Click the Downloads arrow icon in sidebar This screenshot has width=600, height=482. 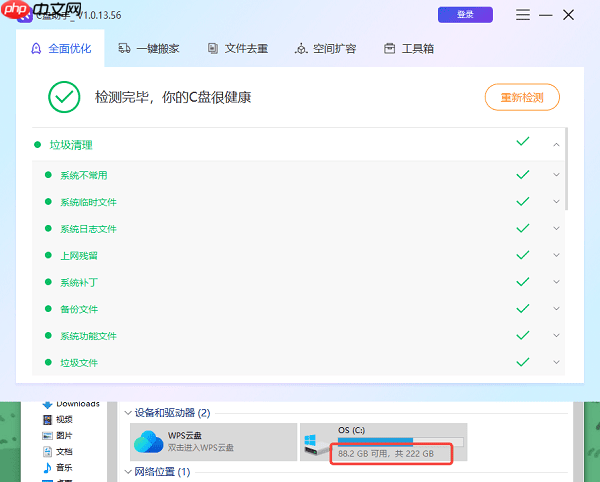(47, 404)
